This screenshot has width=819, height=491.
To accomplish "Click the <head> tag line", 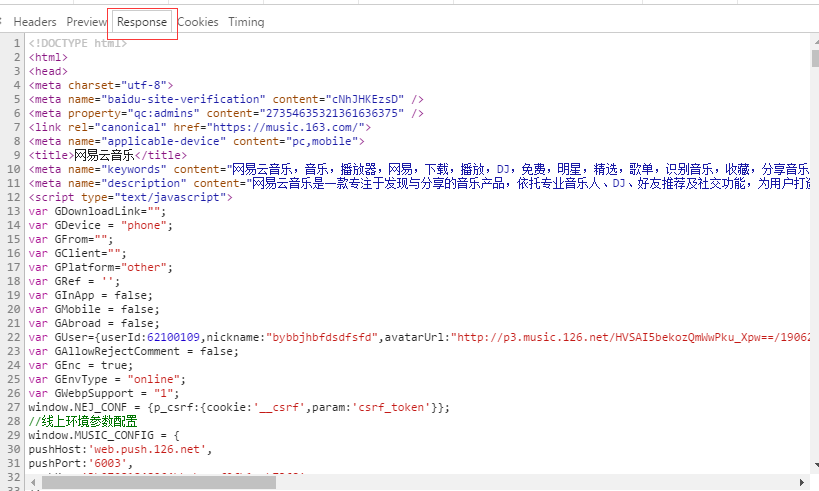I will point(48,71).
